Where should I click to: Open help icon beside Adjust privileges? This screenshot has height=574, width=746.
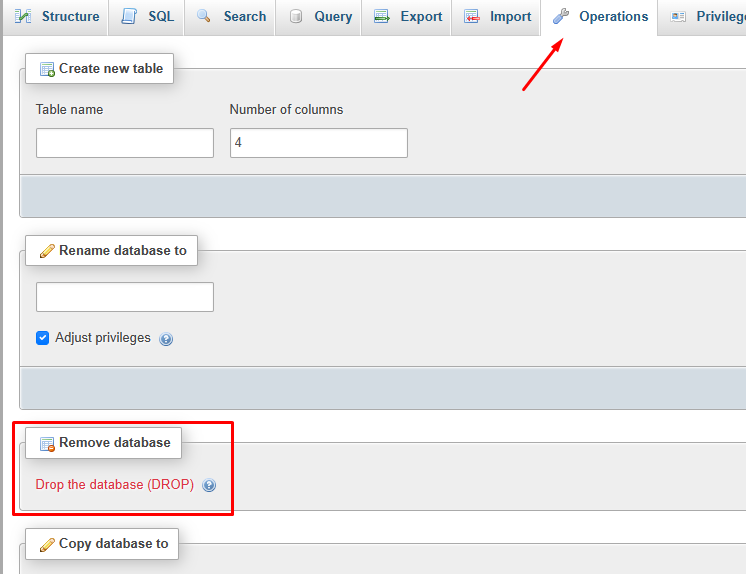click(166, 339)
